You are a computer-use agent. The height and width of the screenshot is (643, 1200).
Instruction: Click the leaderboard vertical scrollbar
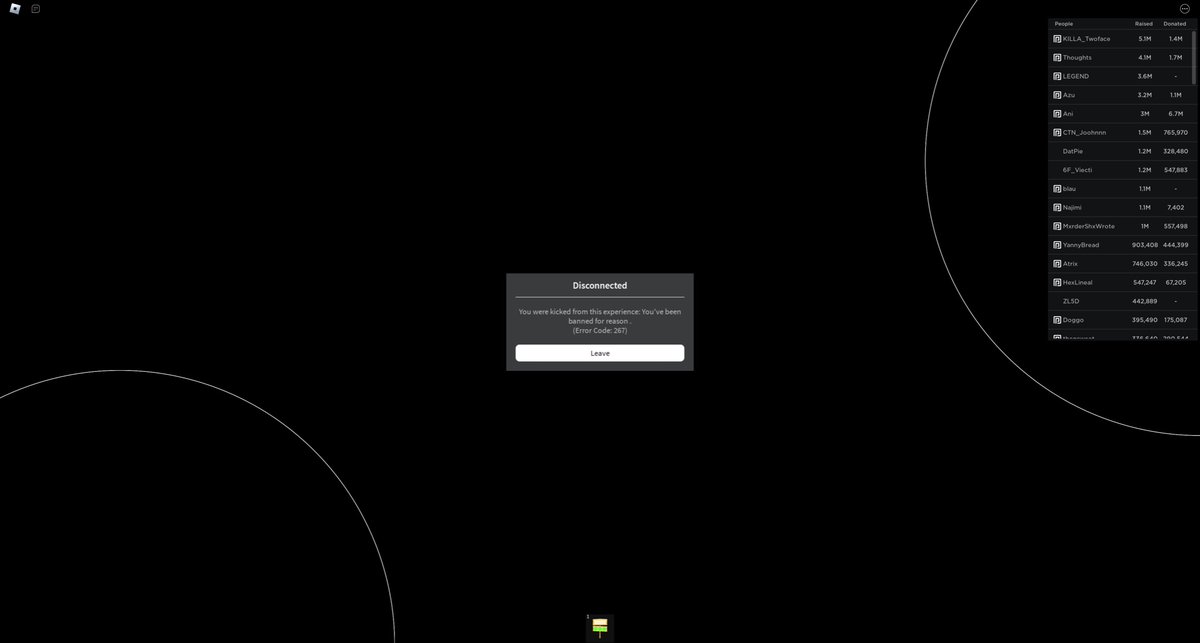1193,58
